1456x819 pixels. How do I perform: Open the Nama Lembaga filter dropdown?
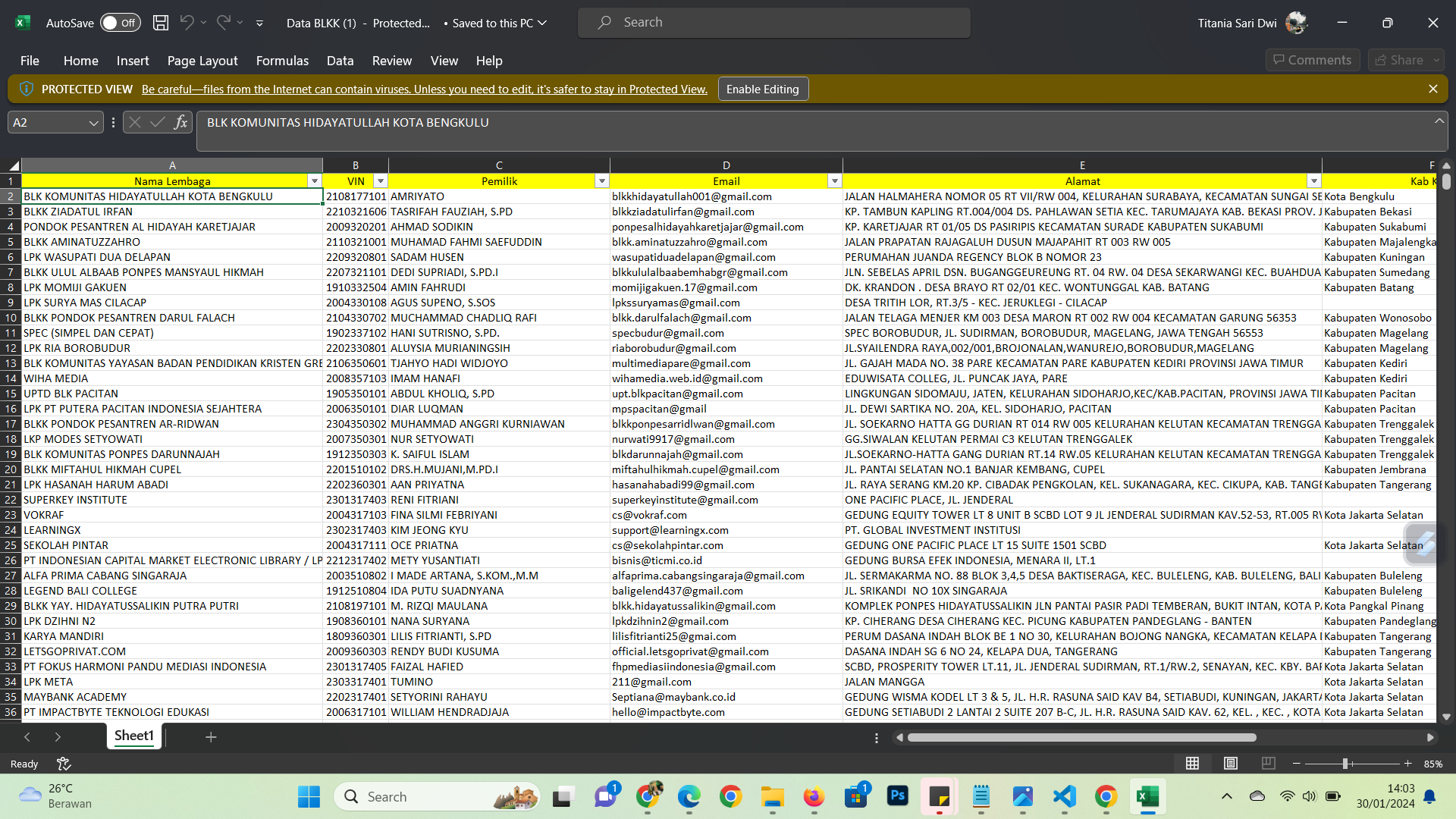point(314,181)
